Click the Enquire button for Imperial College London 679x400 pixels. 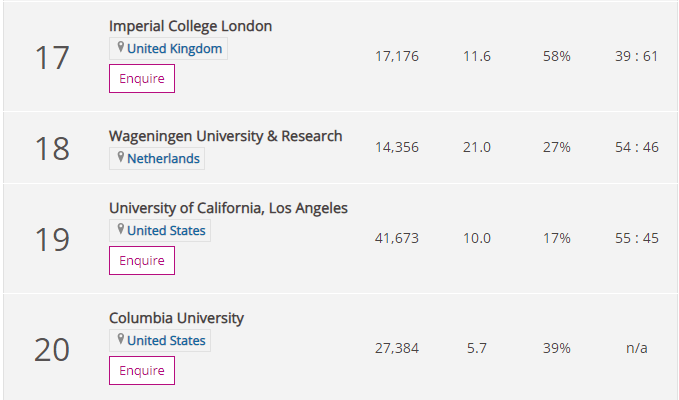[142, 78]
